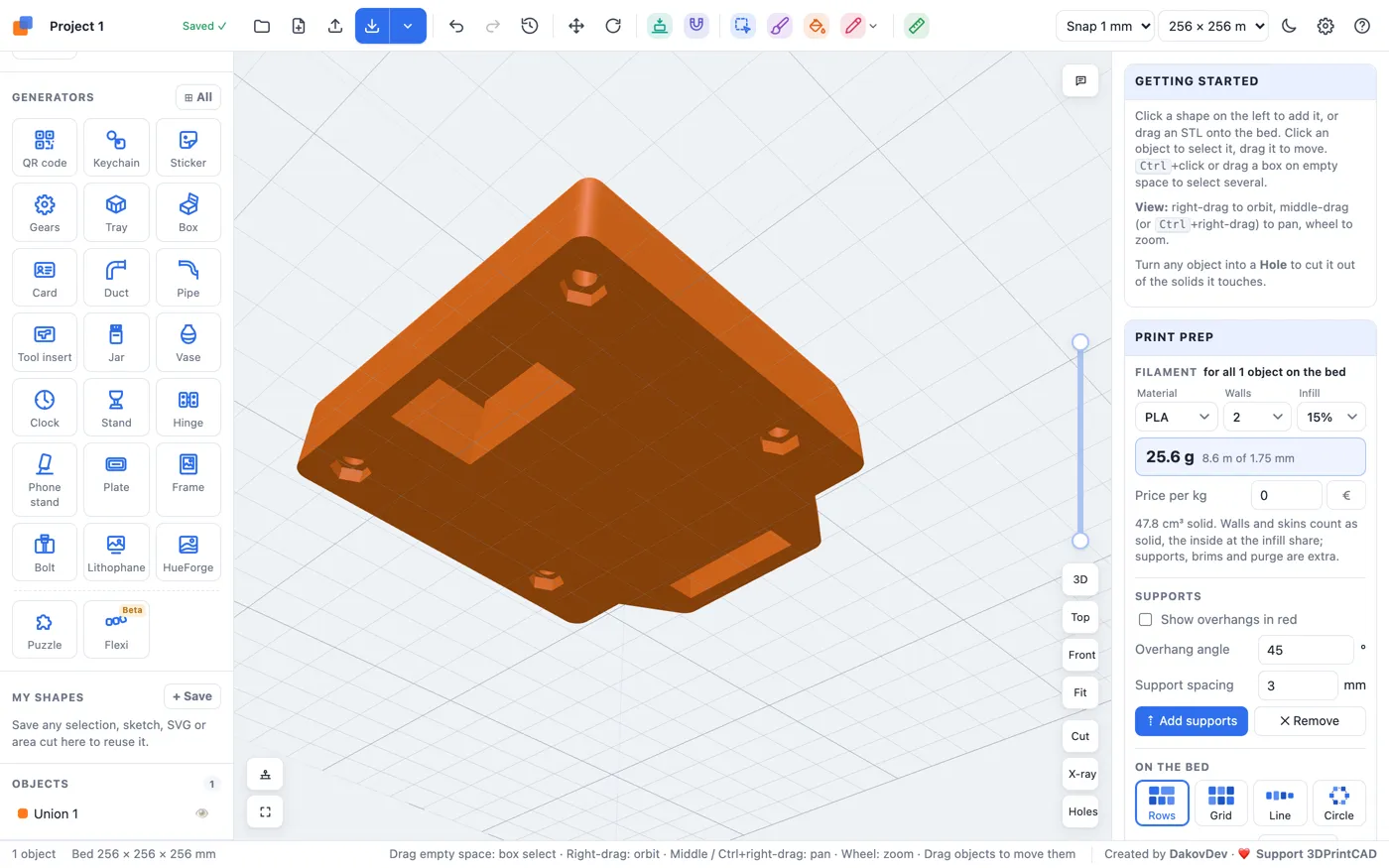The height and width of the screenshot is (868, 1389).
Task: Open the Walls count dropdown
Action: (x=1257, y=417)
